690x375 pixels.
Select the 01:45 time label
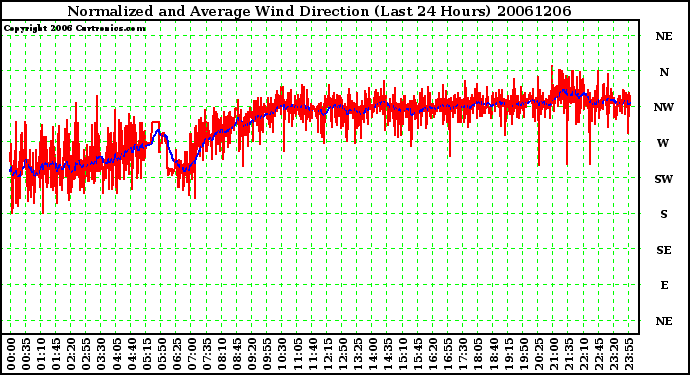pos(56,354)
